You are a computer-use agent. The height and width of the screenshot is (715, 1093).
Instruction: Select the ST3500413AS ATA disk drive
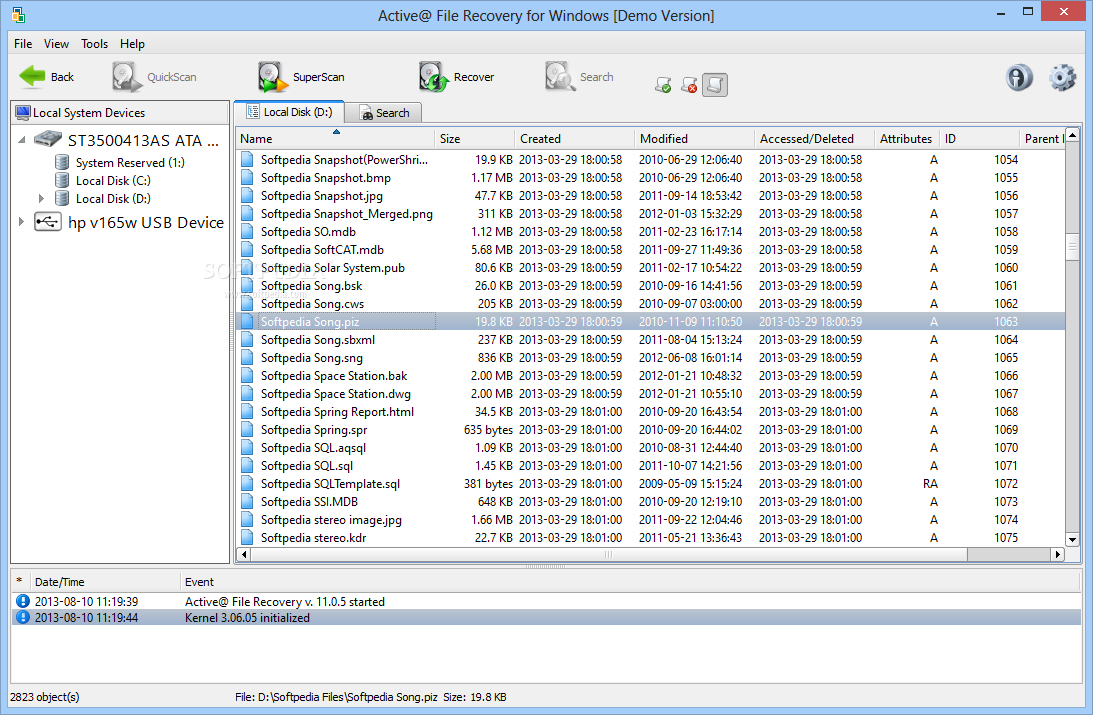click(127, 140)
